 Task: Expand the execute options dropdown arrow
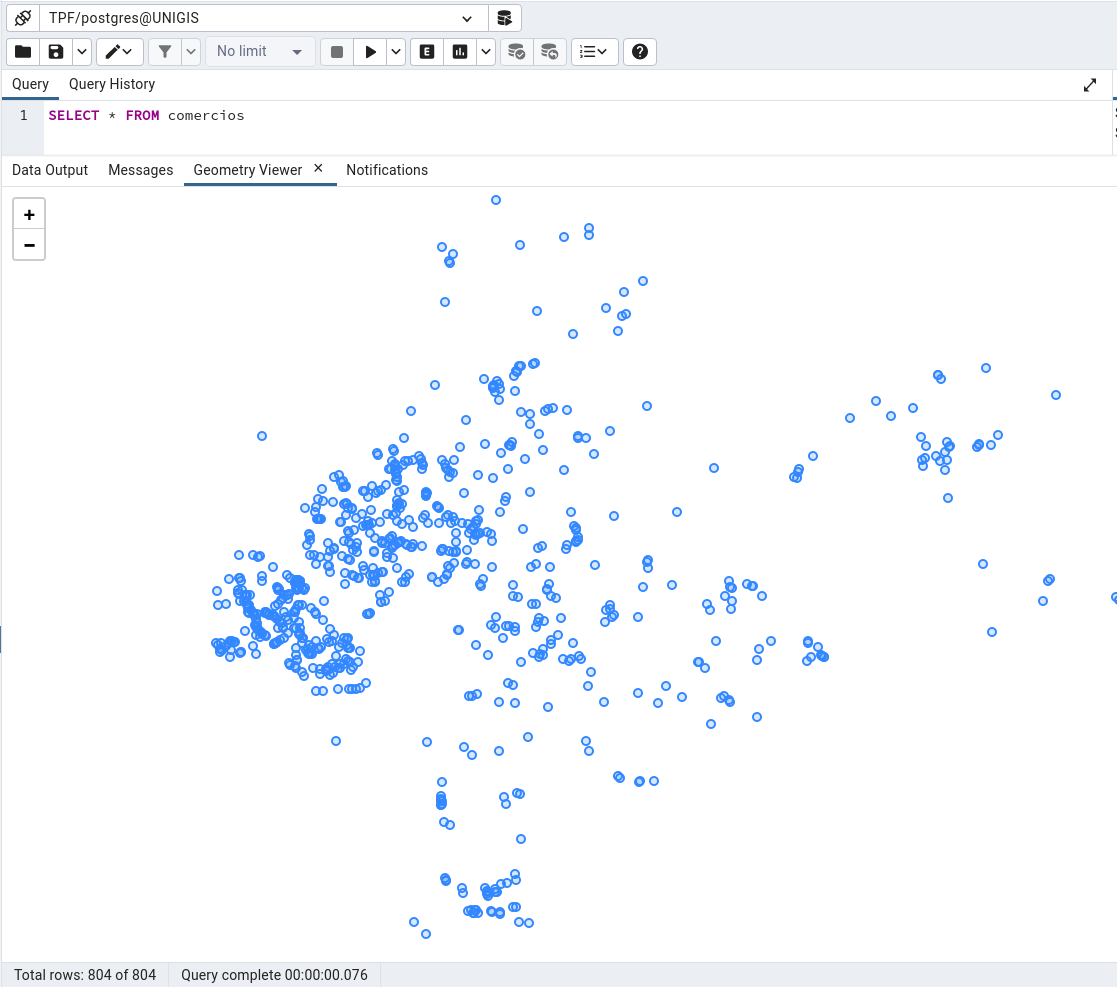coord(396,51)
